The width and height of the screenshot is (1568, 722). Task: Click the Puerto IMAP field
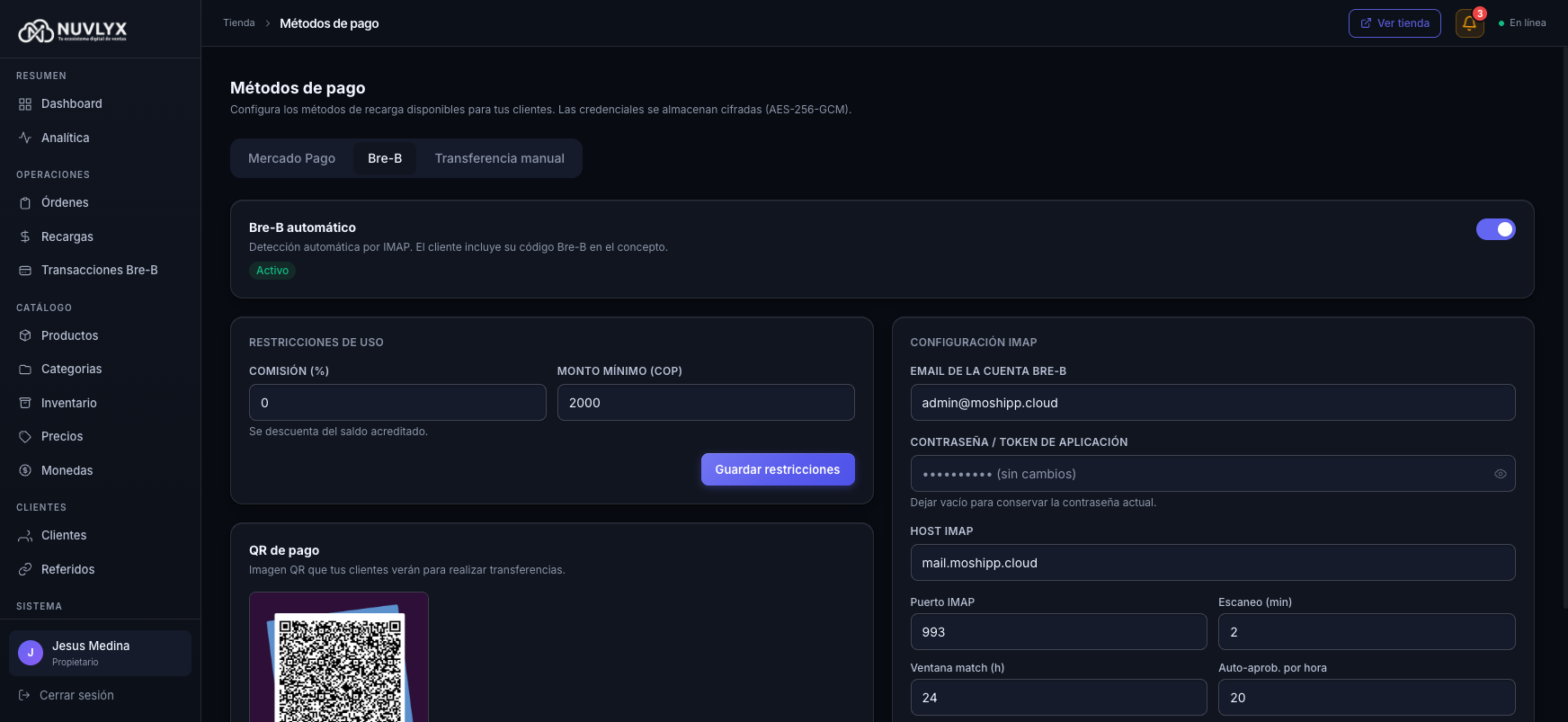point(1058,632)
